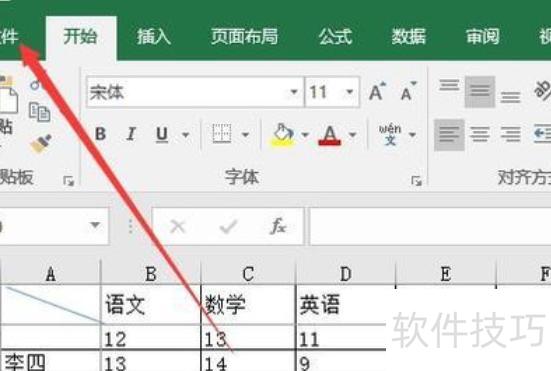Click decrease indent icon
This screenshot has width=551, height=371.
(x=542, y=134)
